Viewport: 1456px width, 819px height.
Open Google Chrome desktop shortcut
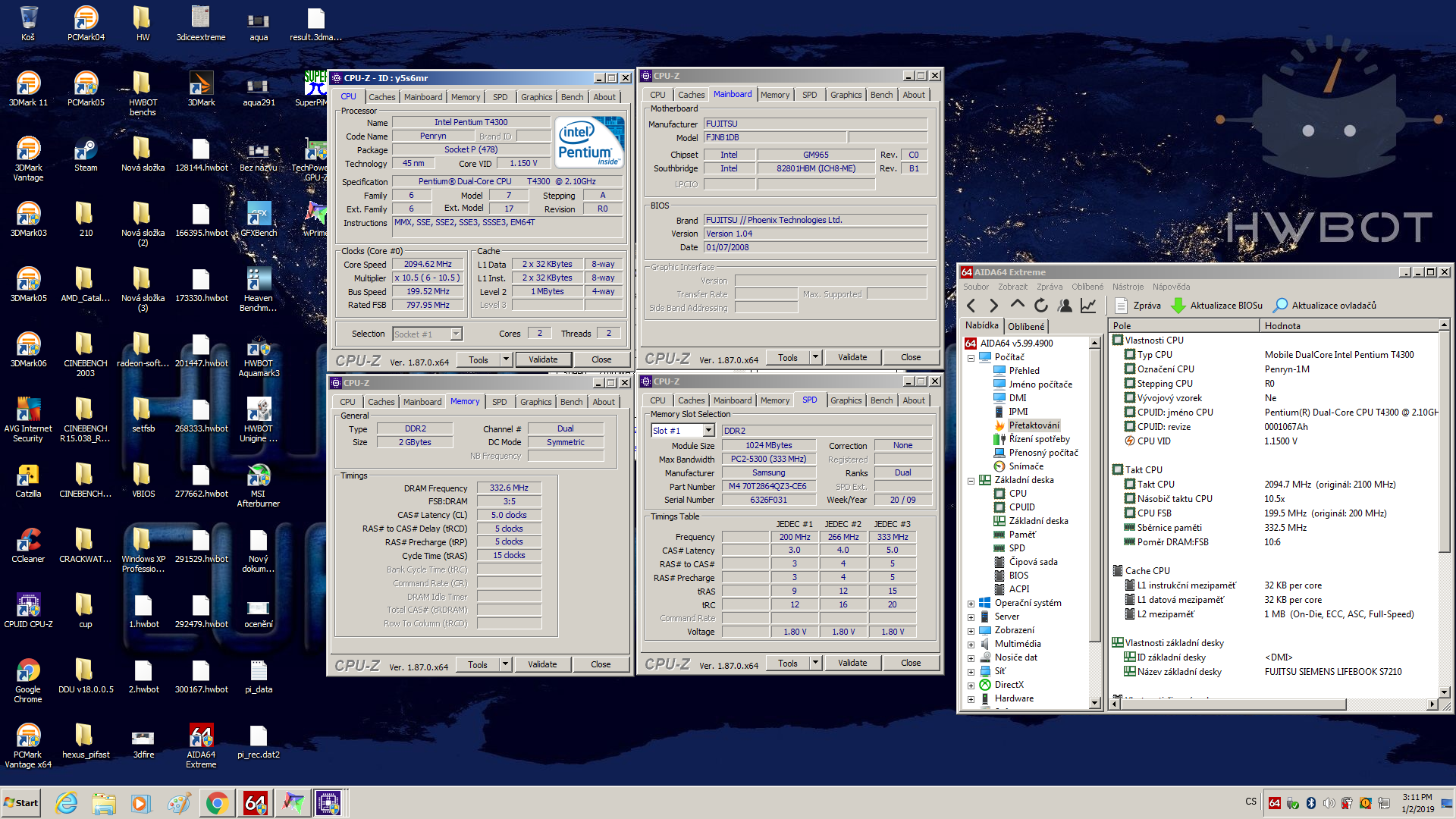coord(28,680)
